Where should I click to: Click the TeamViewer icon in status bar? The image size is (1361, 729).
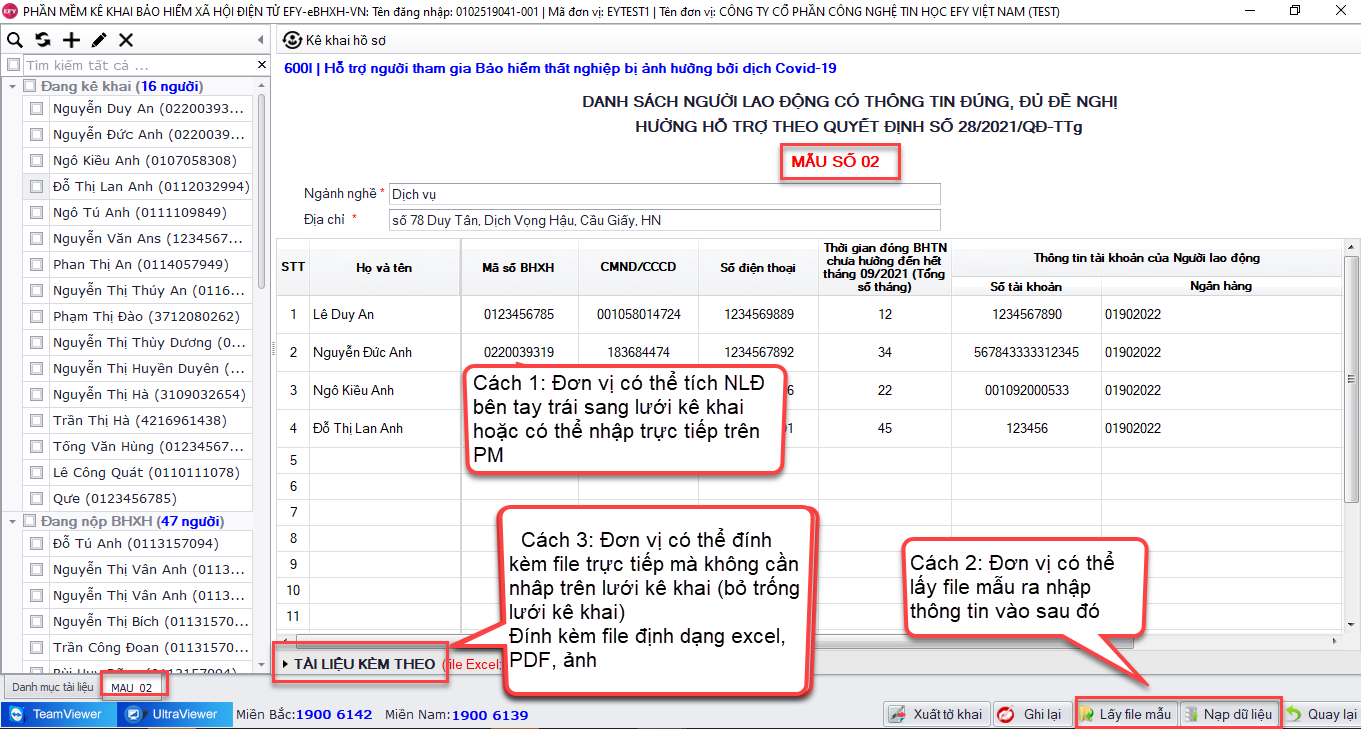click(16, 714)
